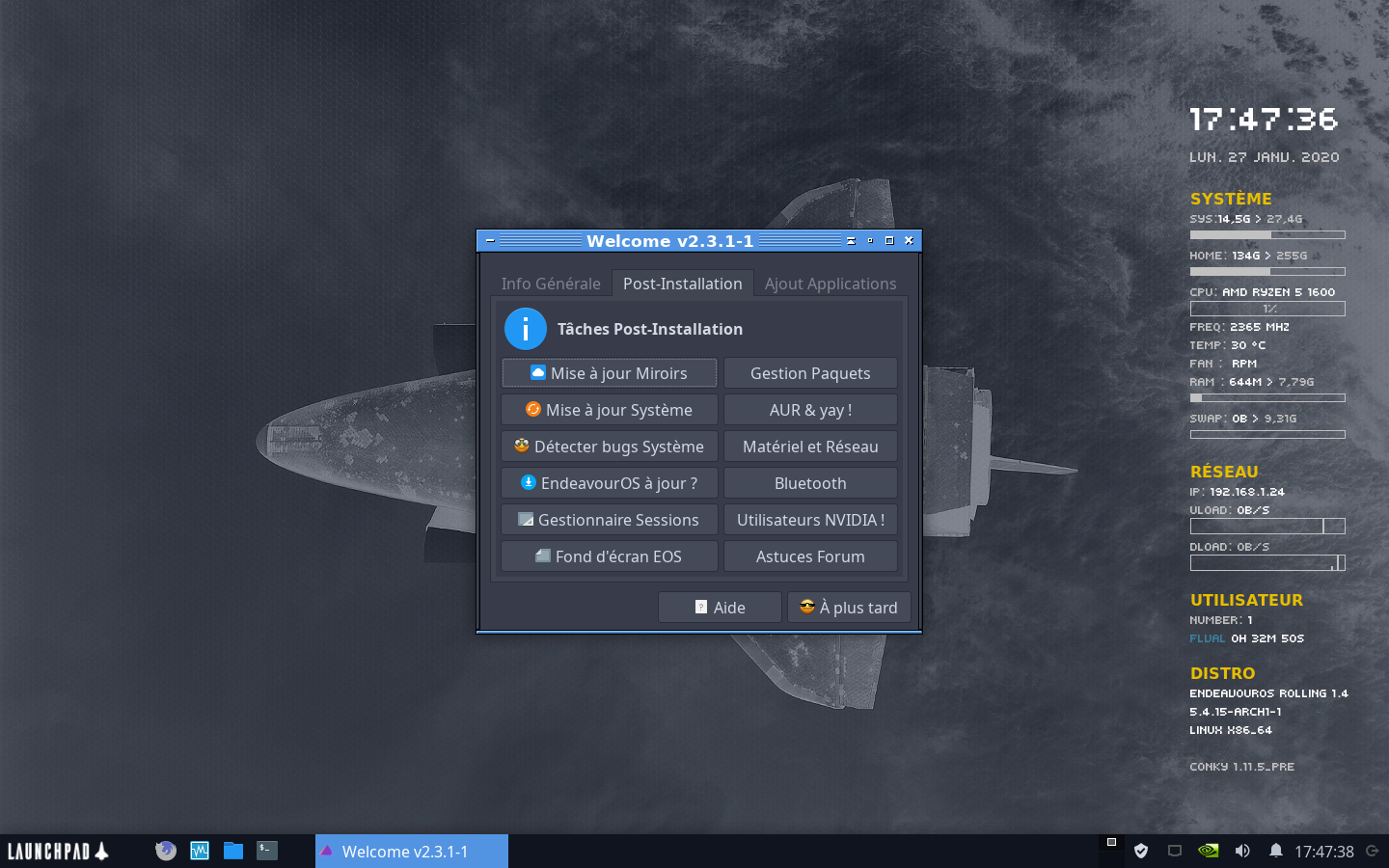Image resolution: width=1389 pixels, height=868 pixels.
Task: Launch the terminal from the panel
Action: (267, 850)
